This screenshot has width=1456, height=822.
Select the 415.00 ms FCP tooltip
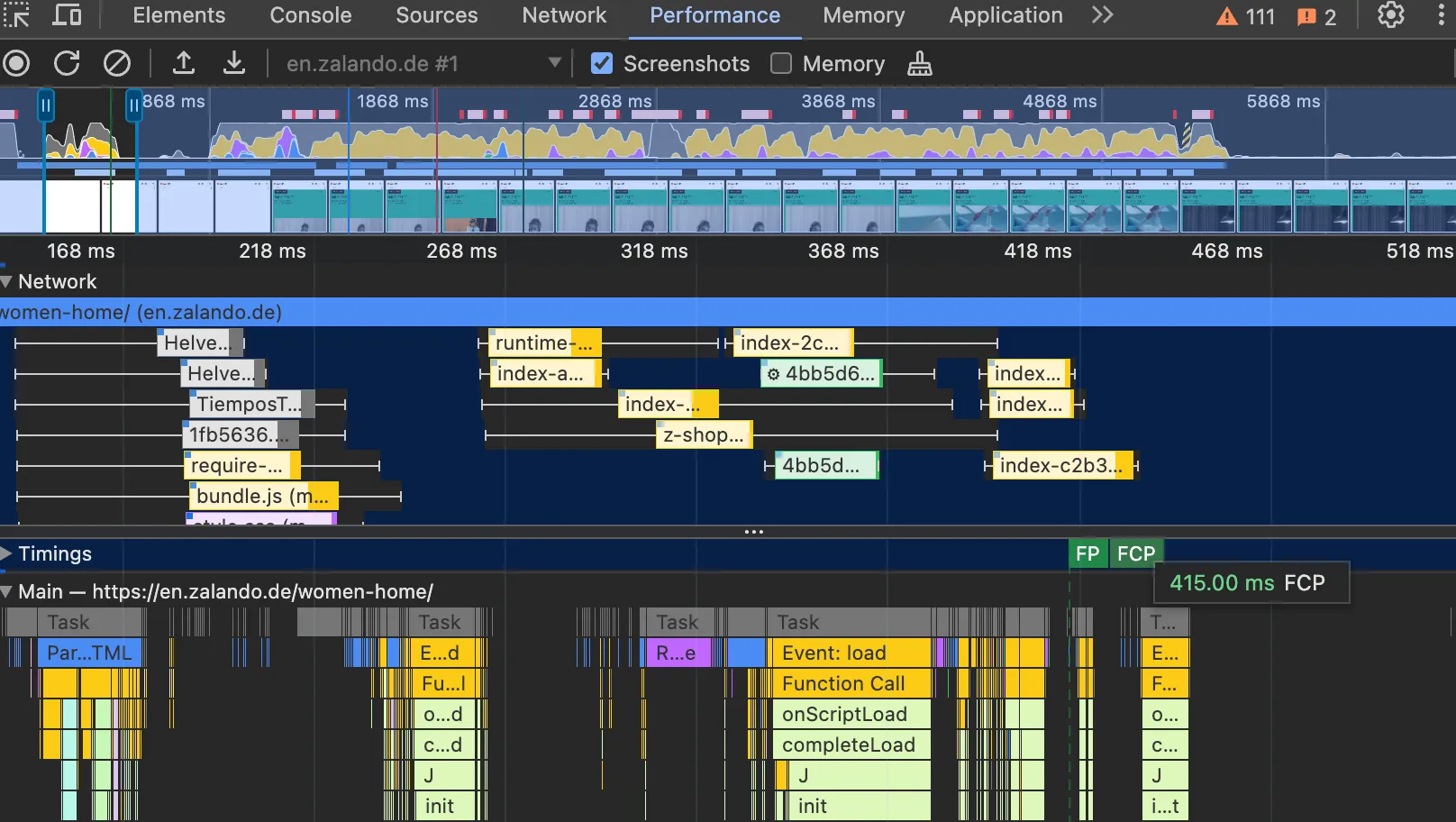[x=1251, y=582]
